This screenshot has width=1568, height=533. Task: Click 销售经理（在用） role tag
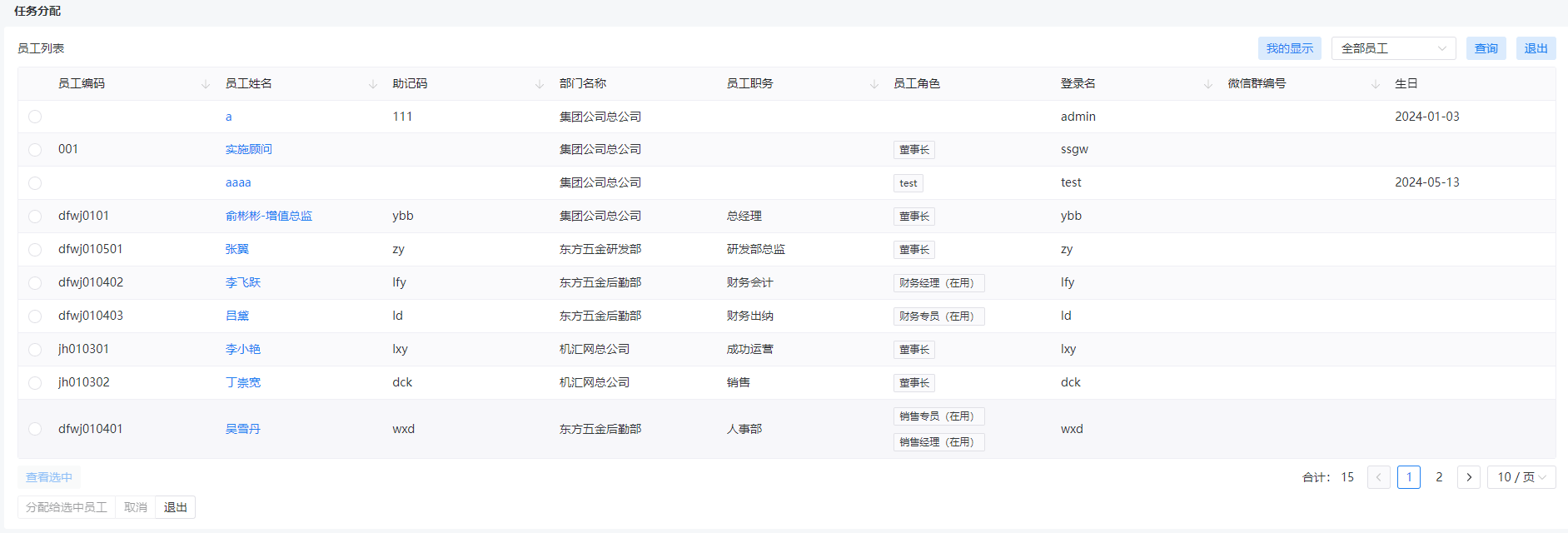(939, 442)
